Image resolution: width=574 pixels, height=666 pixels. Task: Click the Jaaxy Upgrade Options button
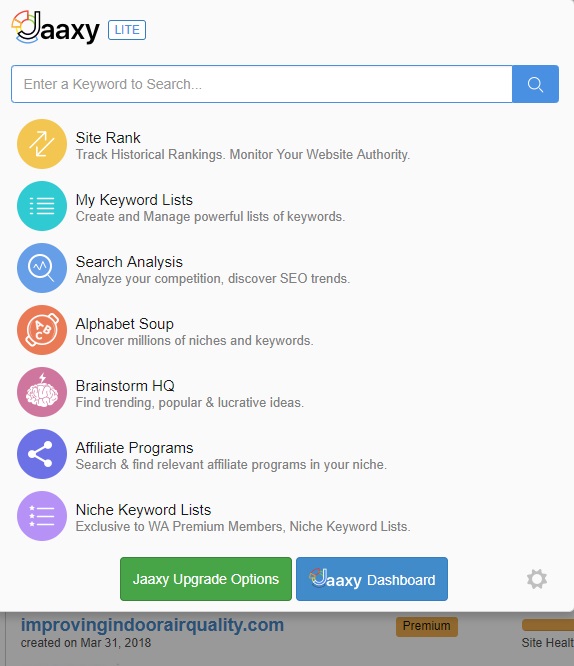[x=206, y=579]
